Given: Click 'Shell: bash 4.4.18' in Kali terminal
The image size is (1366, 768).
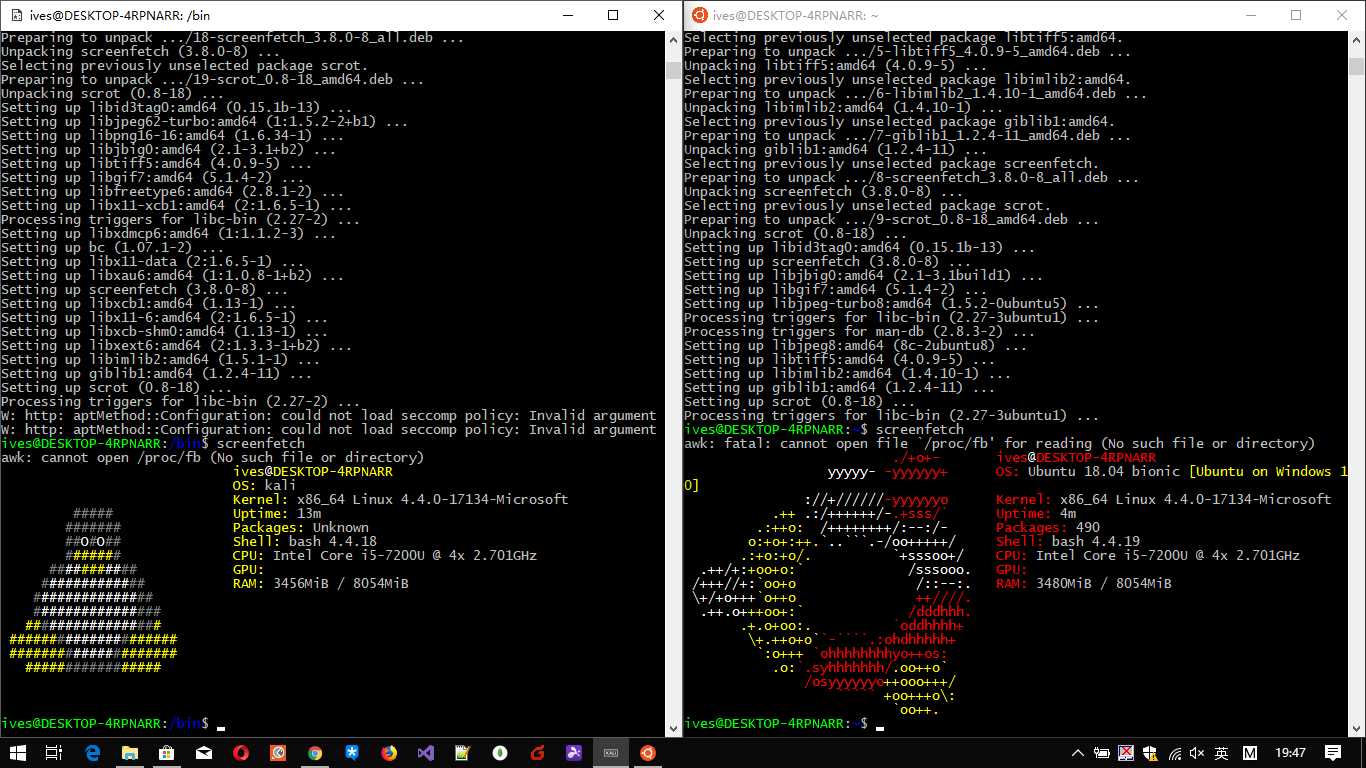Looking at the screenshot, I should tap(304, 541).
